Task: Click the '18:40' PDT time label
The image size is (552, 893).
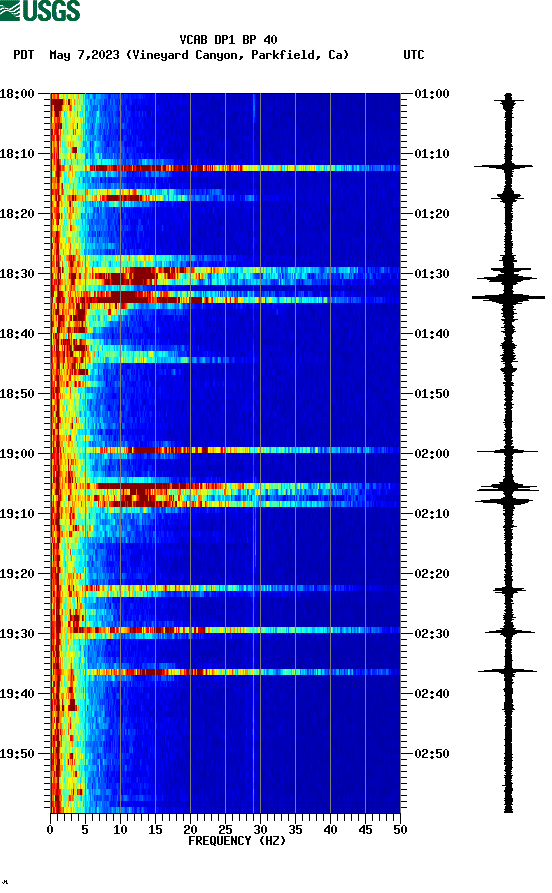Action: click(x=17, y=334)
